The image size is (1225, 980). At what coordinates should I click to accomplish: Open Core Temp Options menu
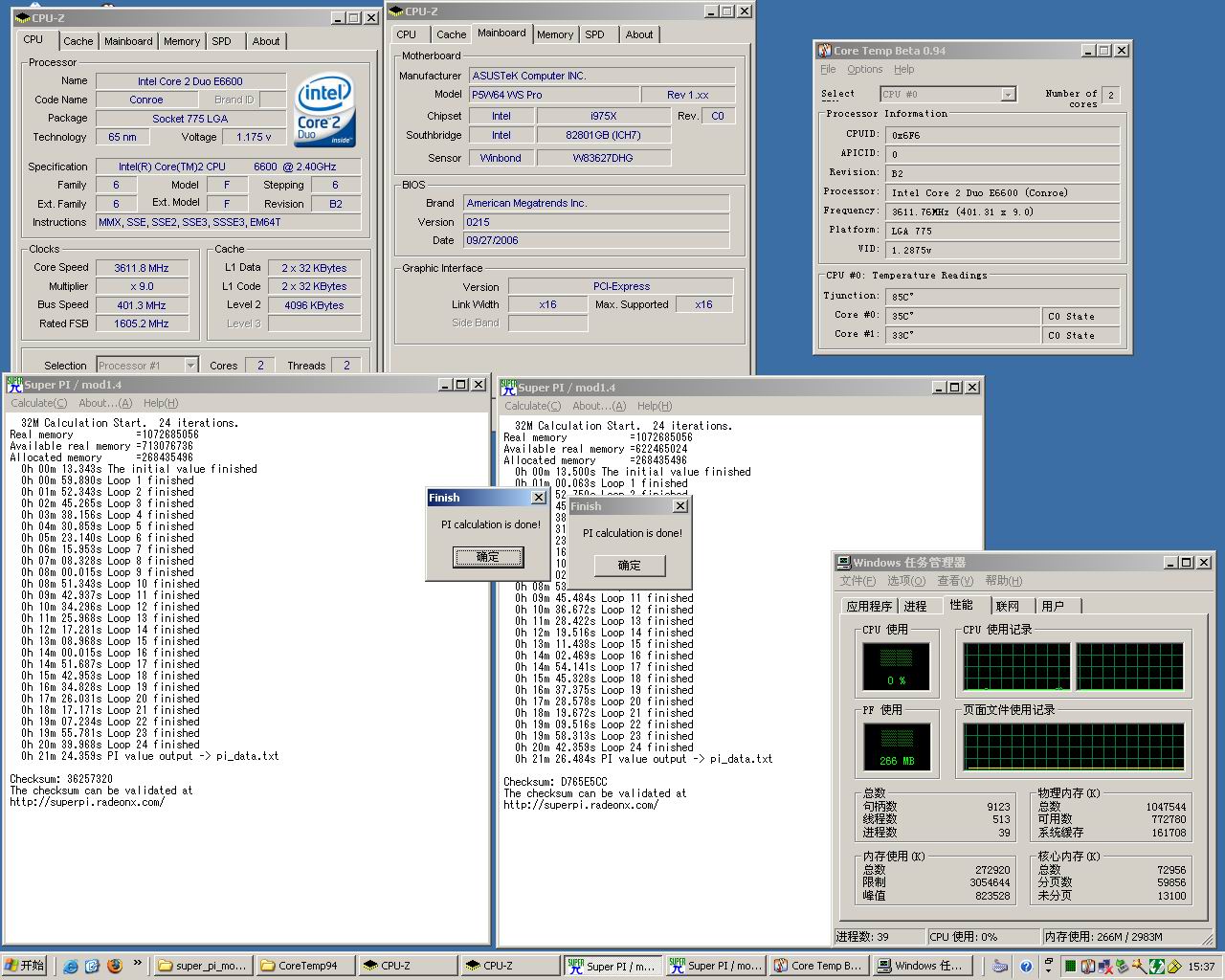pos(864,69)
